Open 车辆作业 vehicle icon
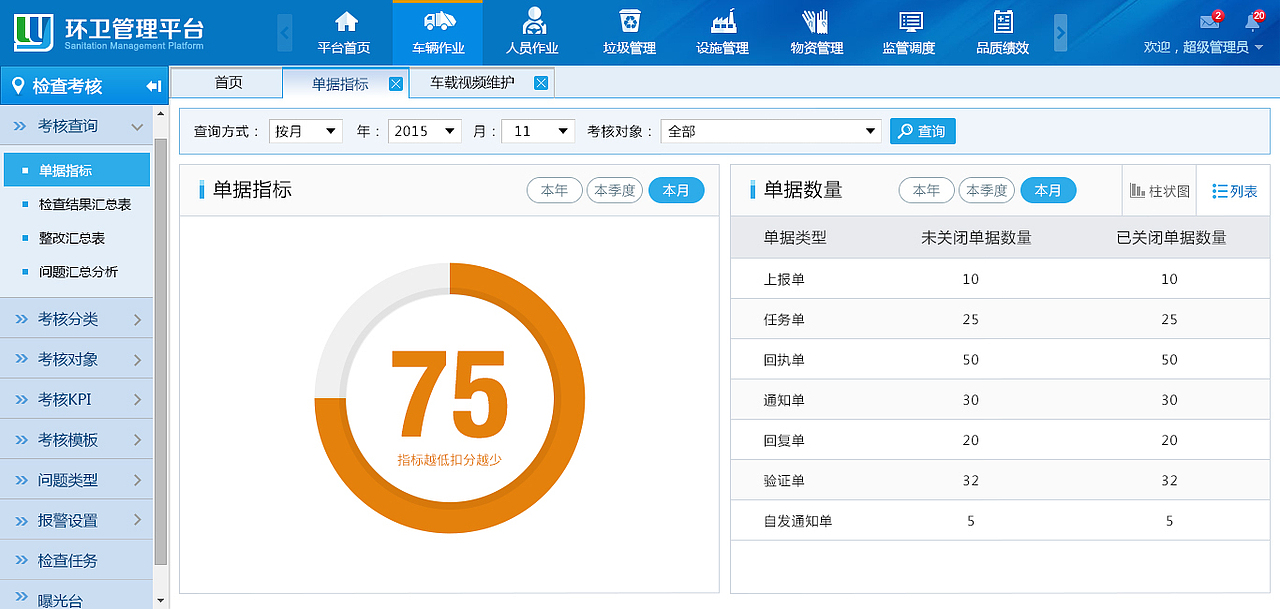This screenshot has width=1280, height=609. [438, 21]
